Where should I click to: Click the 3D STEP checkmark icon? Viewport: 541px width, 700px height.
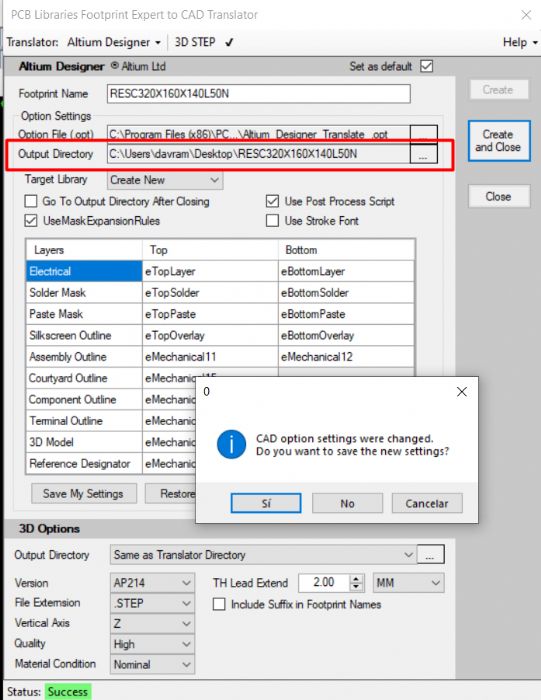coord(229,42)
